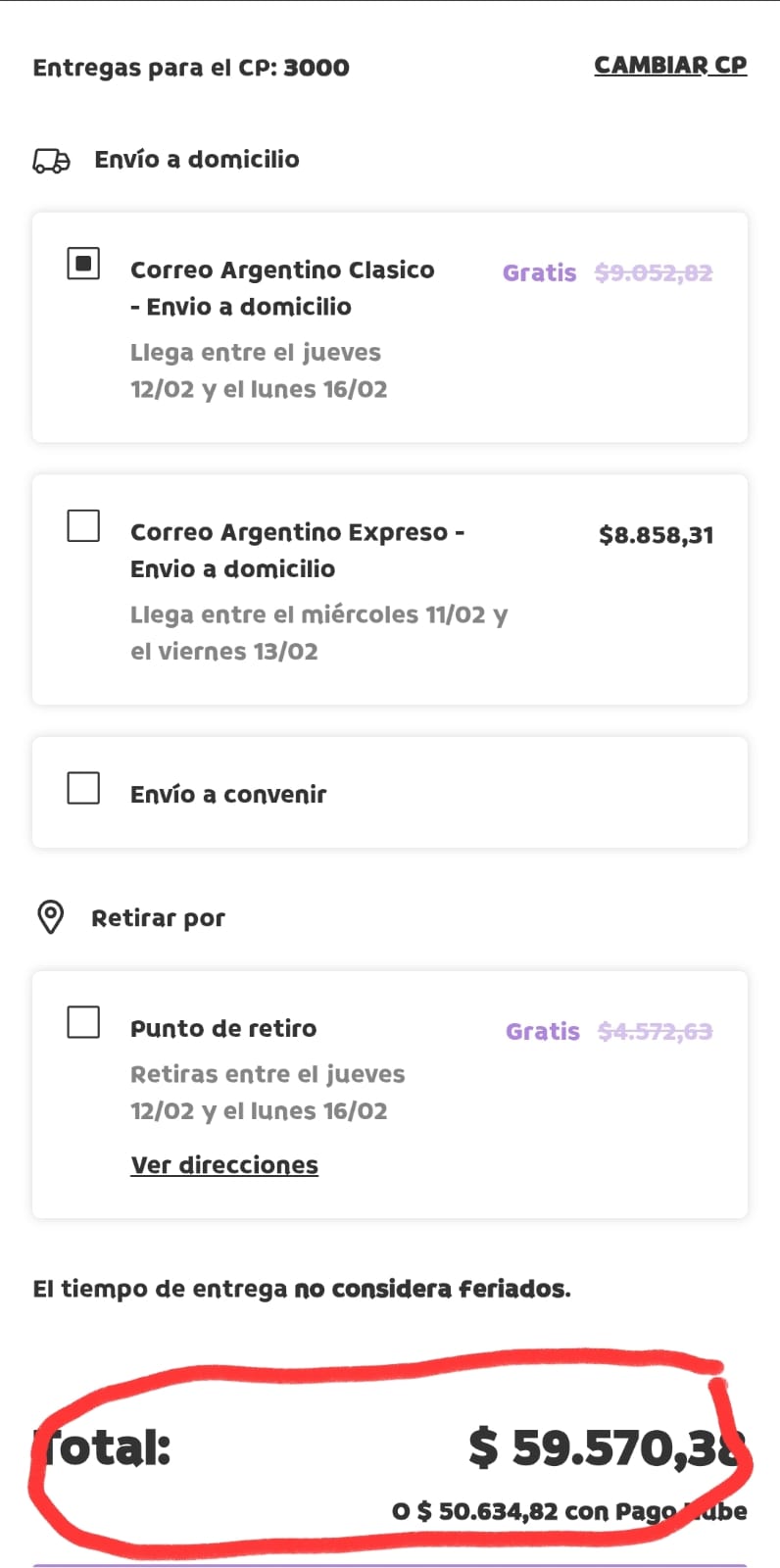Open Ver direcciones link
The image size is (780, 1568).
pos(224,1164)
